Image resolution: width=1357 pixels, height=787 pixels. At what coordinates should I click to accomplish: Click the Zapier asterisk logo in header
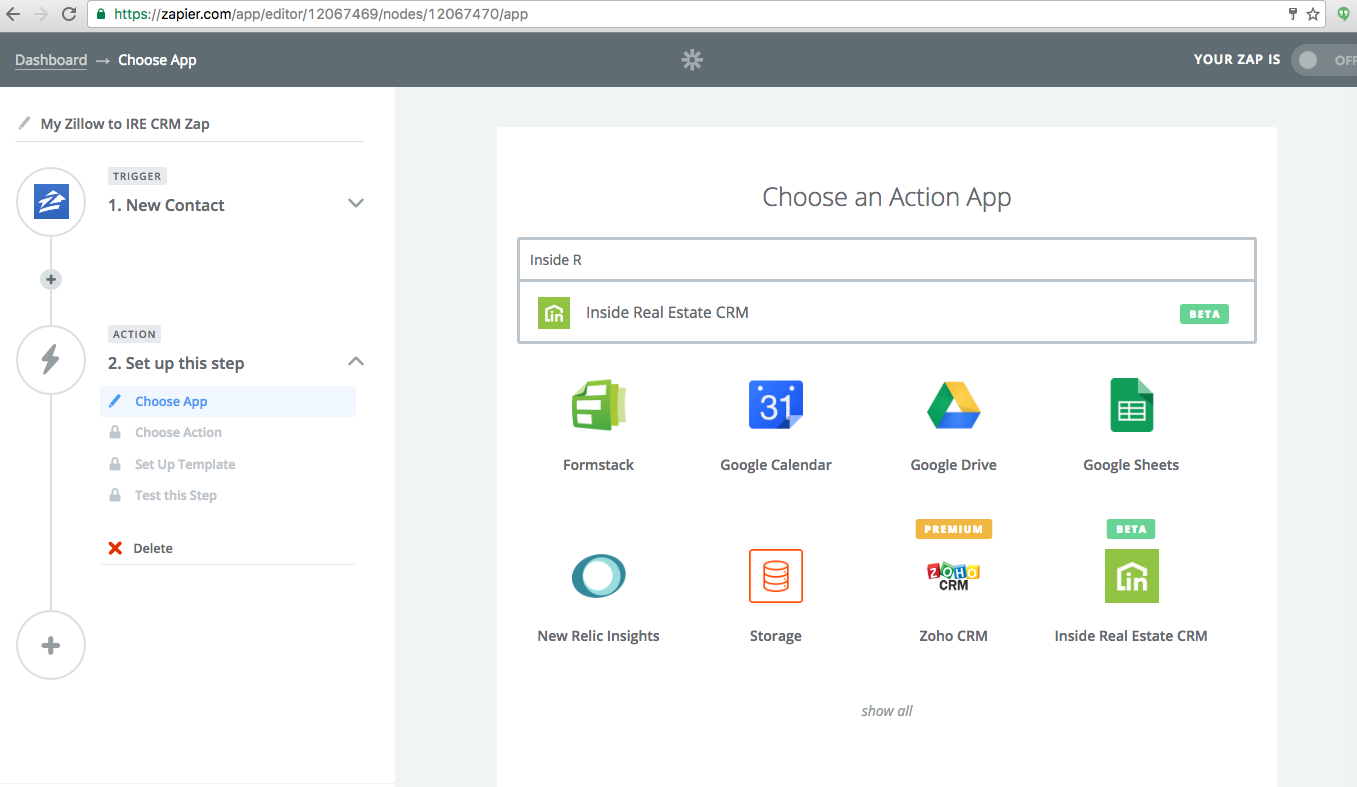point(692,60)
